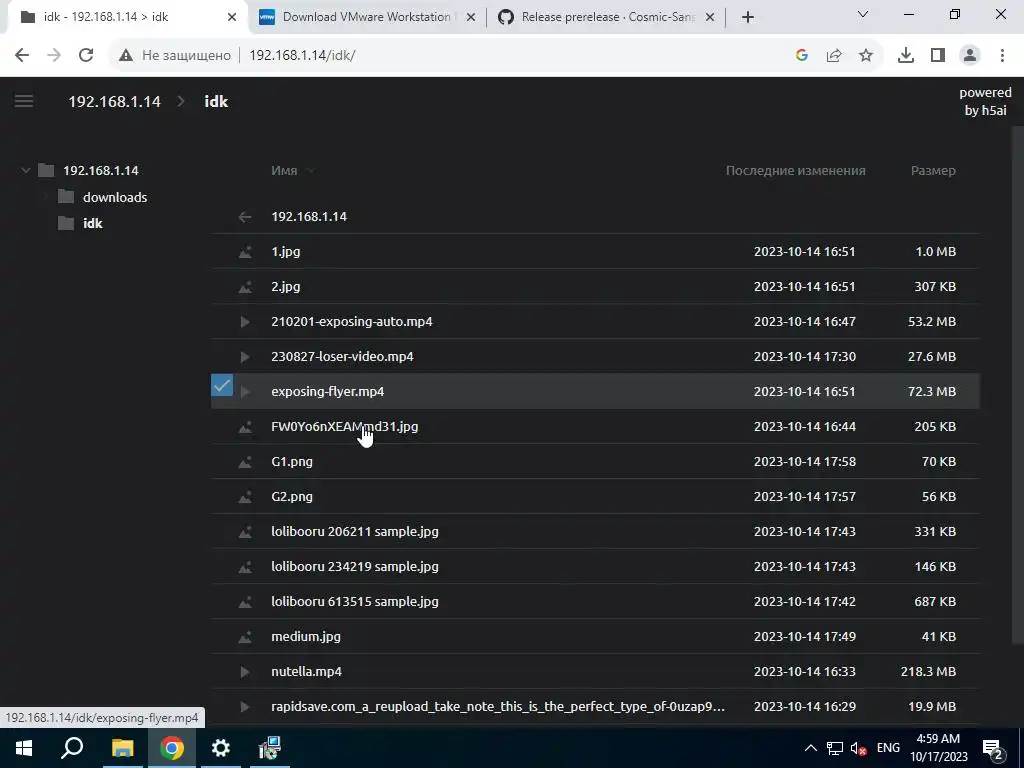
Task: Open the Chrome downloads tray
Action: tap(906, 56)
